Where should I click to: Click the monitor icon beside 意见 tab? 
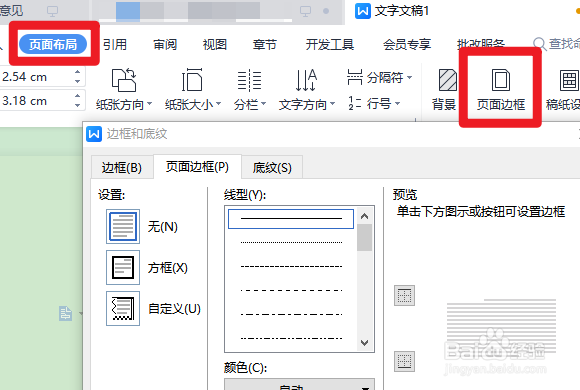click(53, 11)
